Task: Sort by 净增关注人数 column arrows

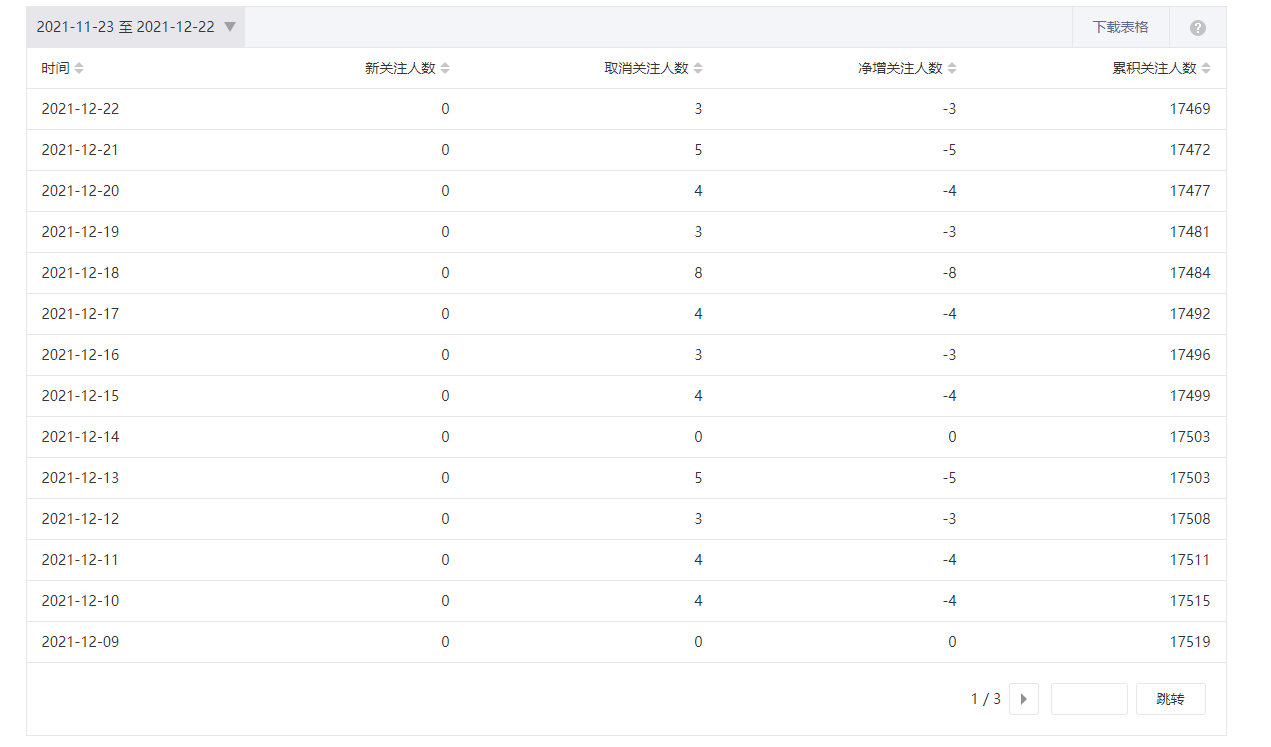Action: click(x=952, y=68)
